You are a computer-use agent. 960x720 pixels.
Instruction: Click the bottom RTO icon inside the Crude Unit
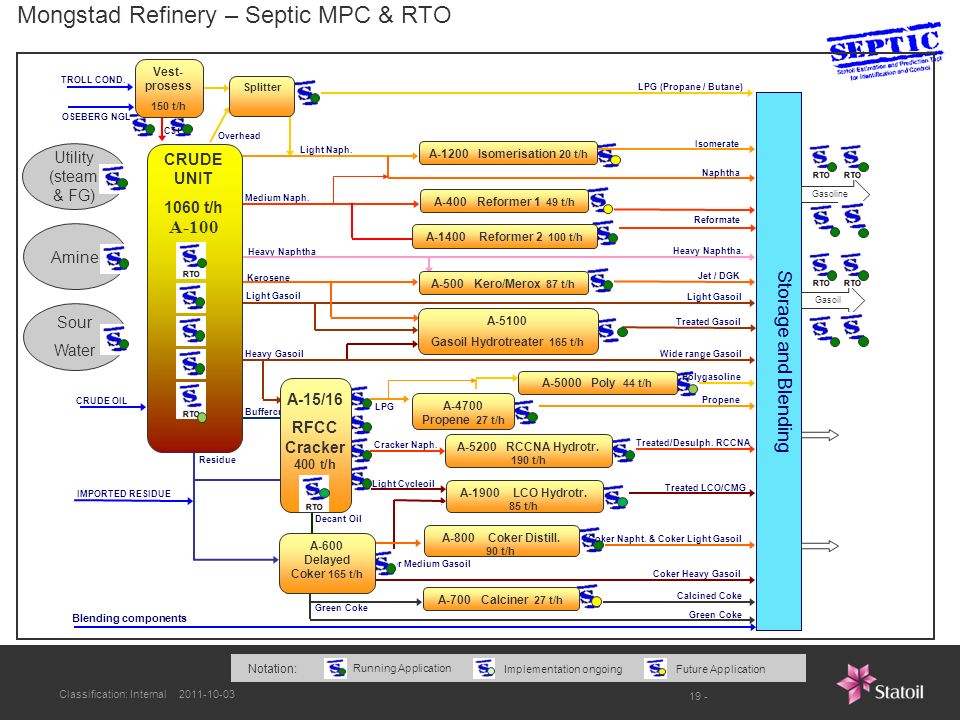tap(191, 401)
